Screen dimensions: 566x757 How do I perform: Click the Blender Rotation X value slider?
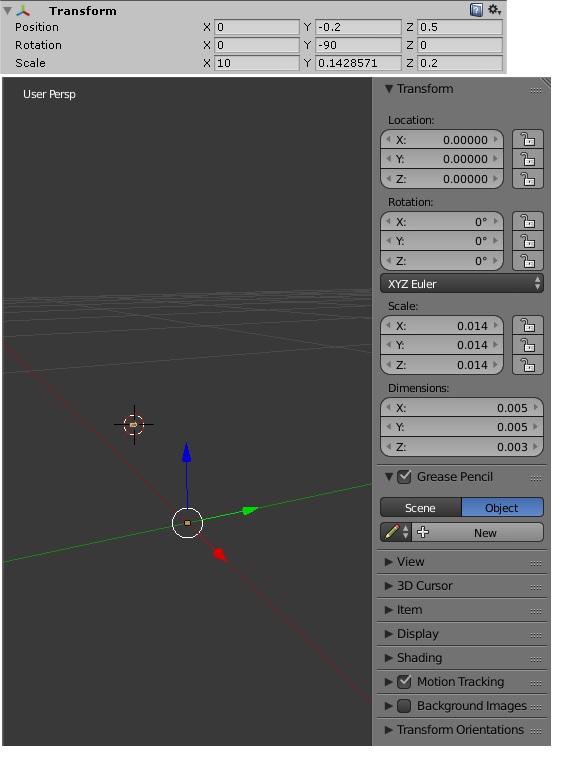point(442,222)
